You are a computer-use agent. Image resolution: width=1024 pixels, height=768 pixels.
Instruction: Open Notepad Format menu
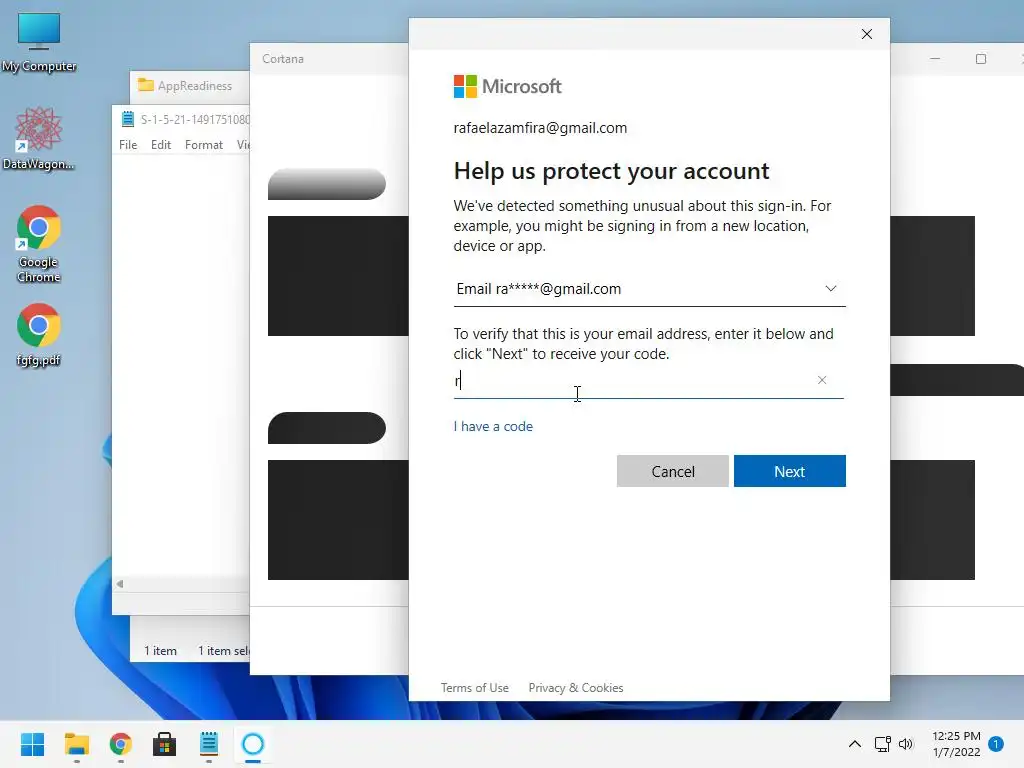(204, 145)
